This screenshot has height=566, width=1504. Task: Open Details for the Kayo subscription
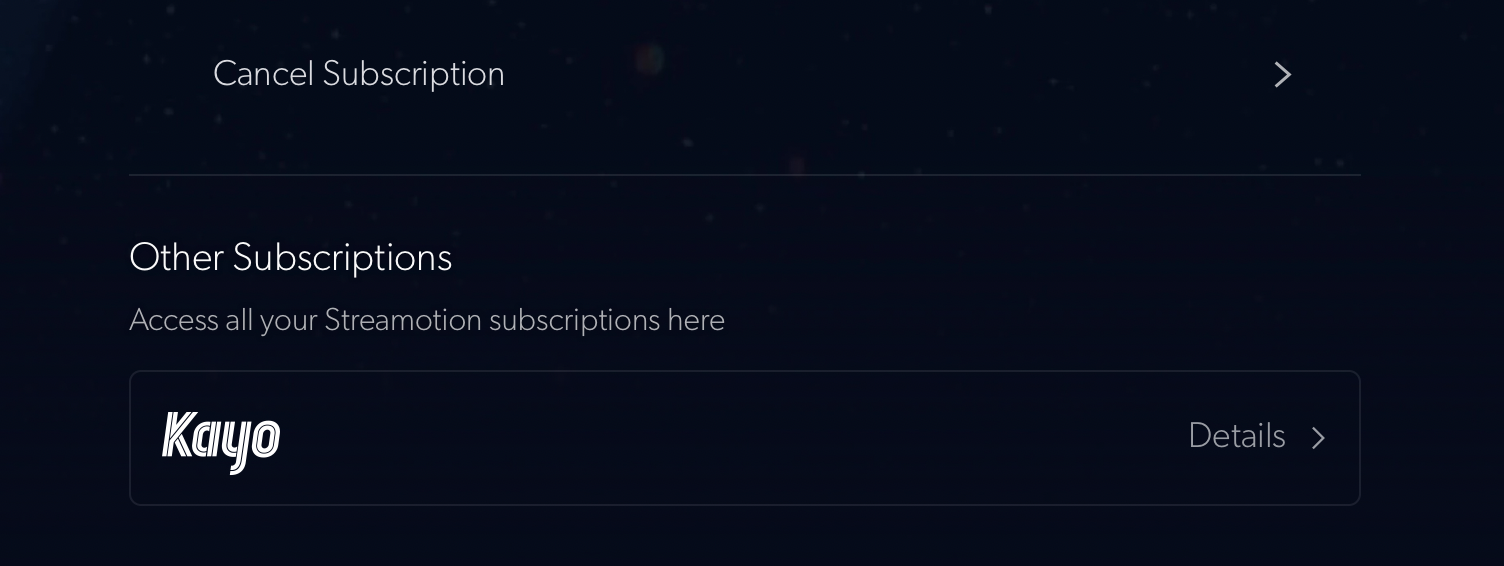[1236, 437]
